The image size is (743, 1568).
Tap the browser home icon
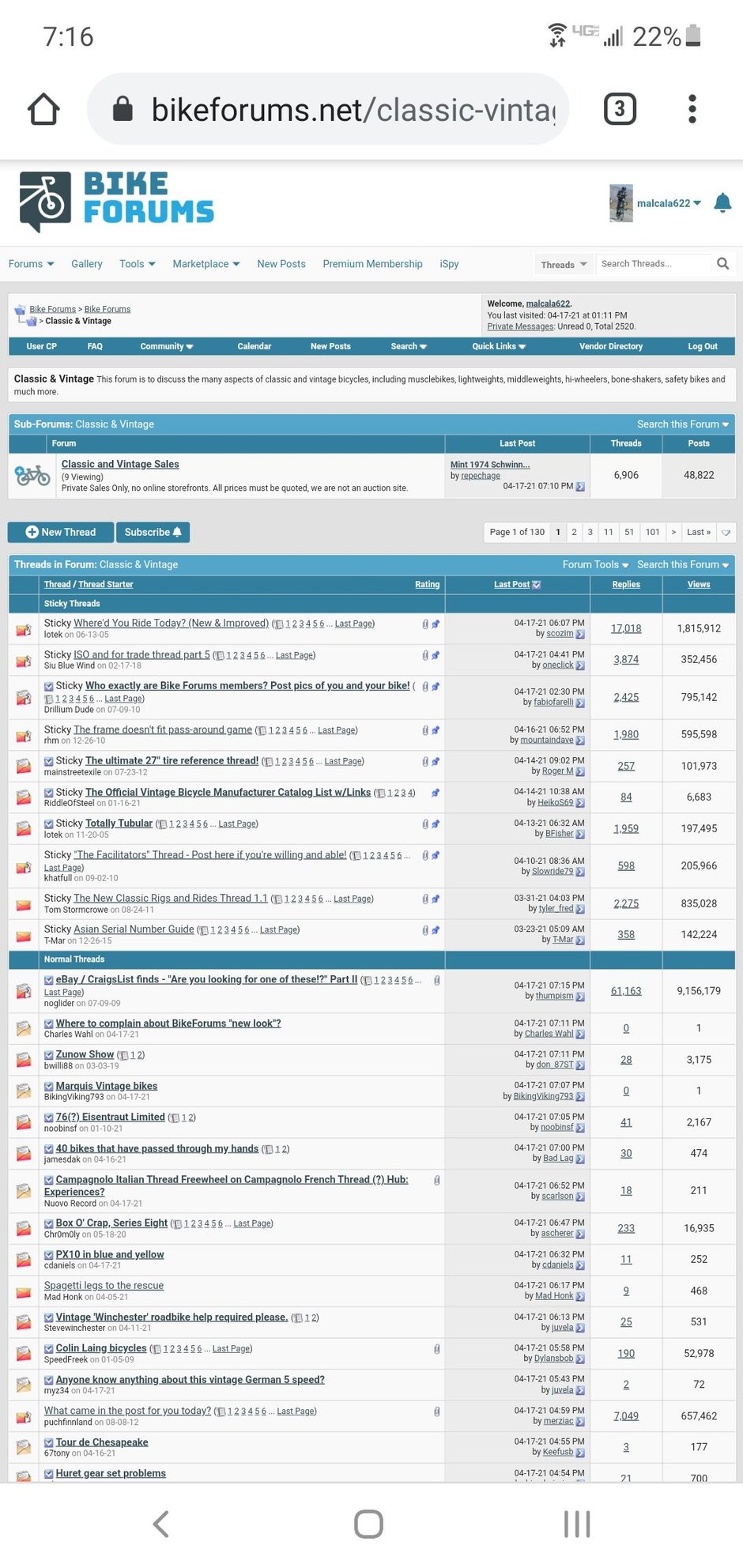tap(43, 109)
